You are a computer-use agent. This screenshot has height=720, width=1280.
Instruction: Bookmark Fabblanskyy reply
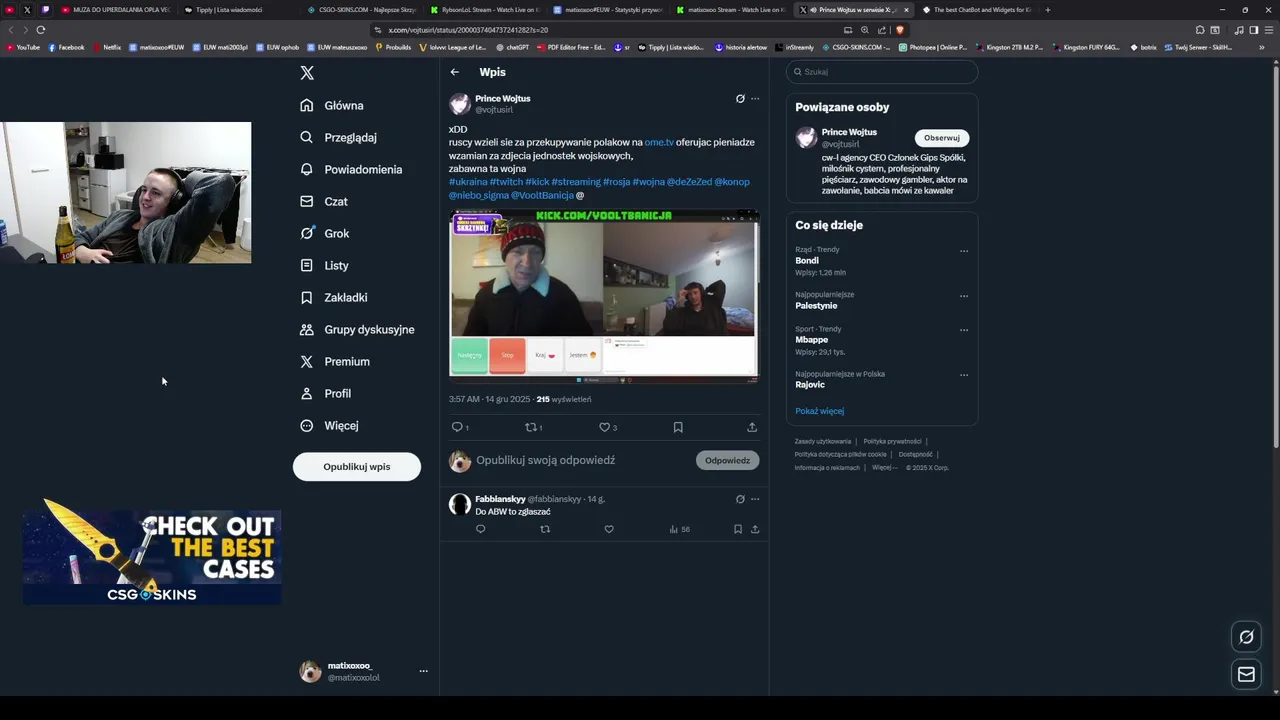[738, 529]
